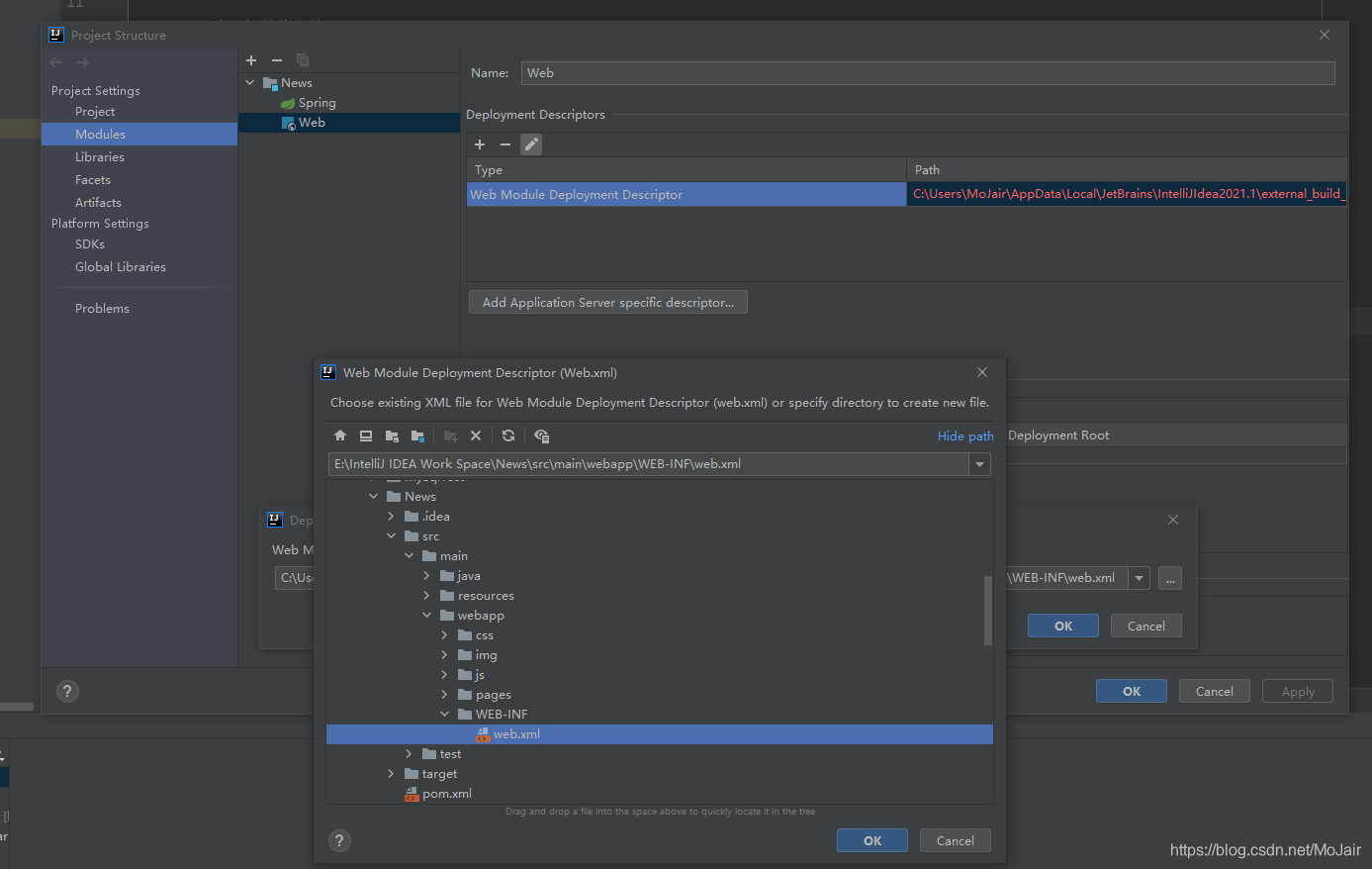
Task: Refresh the file chooser tree
Action: [508, 435]
